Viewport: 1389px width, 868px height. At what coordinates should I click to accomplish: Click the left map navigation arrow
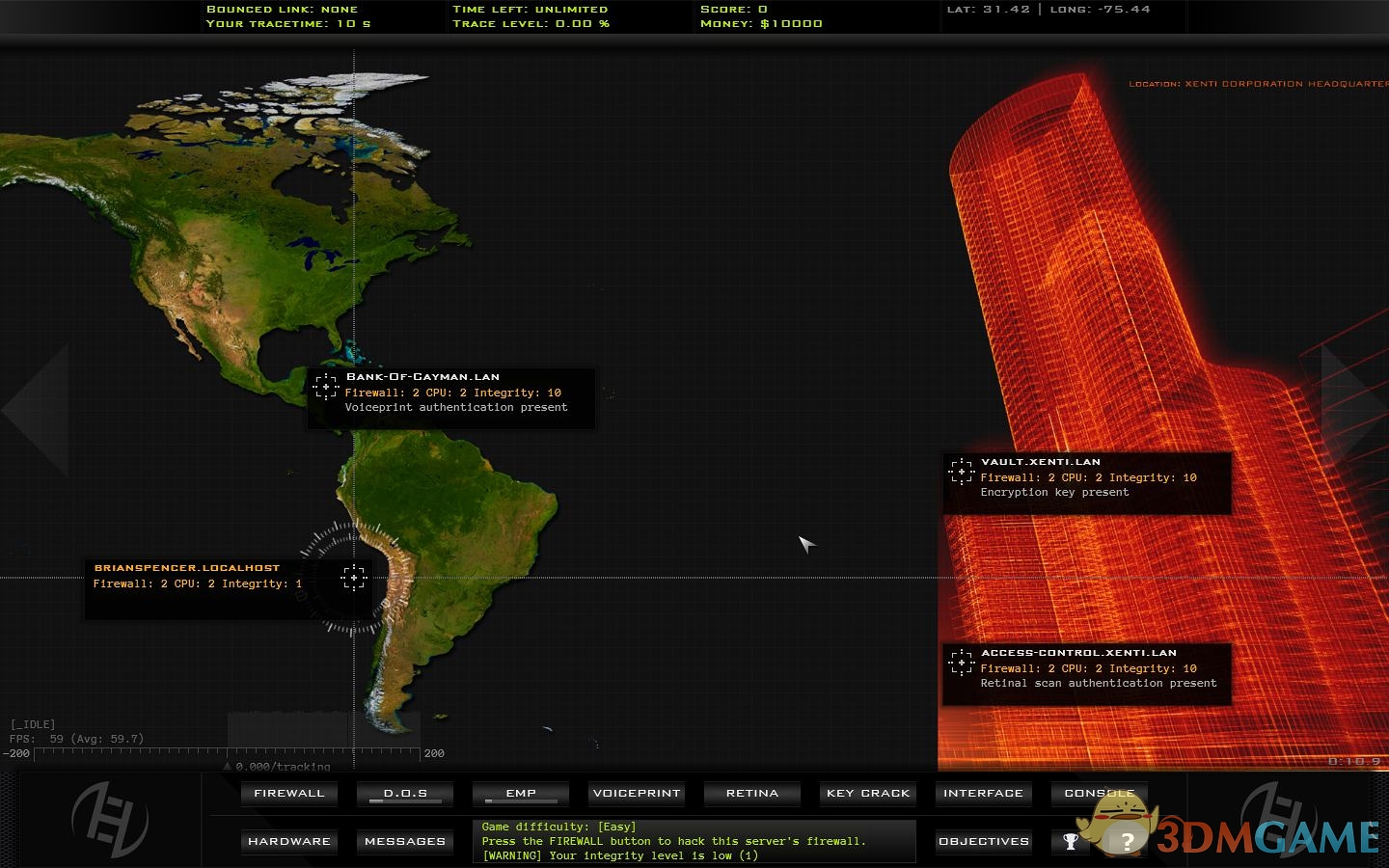coord(37,410)
